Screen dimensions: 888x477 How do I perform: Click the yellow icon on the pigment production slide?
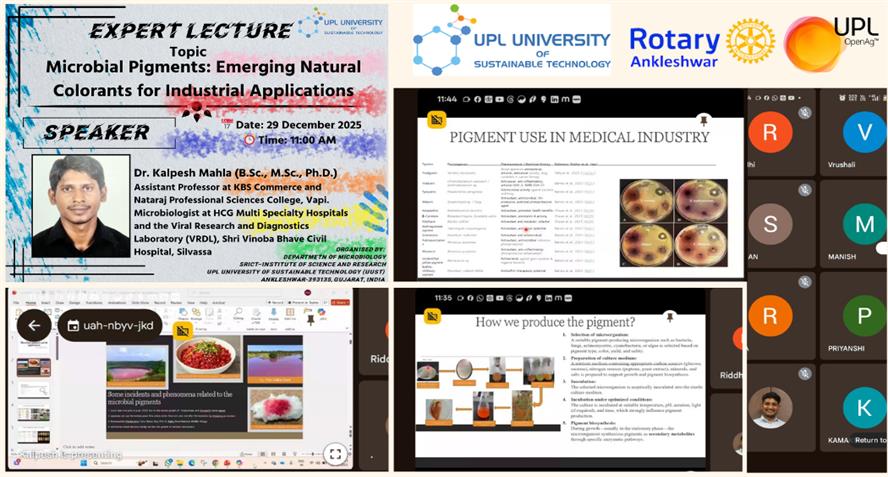(435, 321)
